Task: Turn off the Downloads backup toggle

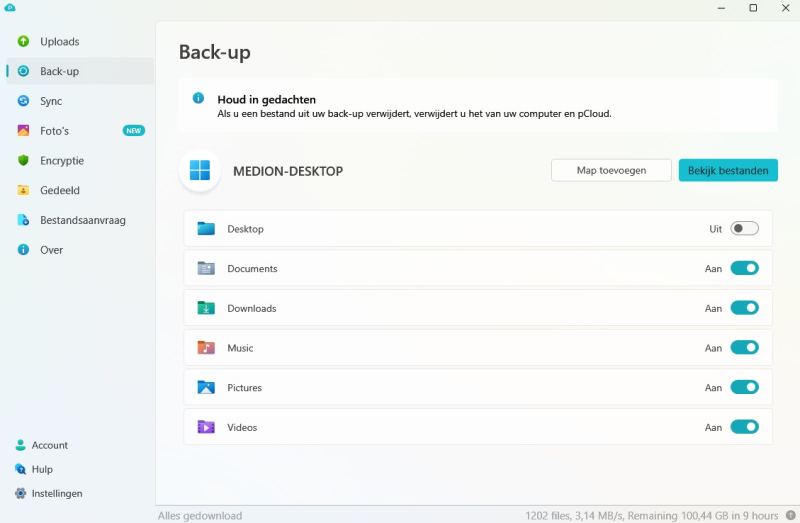Action: (x=744, y=308)
